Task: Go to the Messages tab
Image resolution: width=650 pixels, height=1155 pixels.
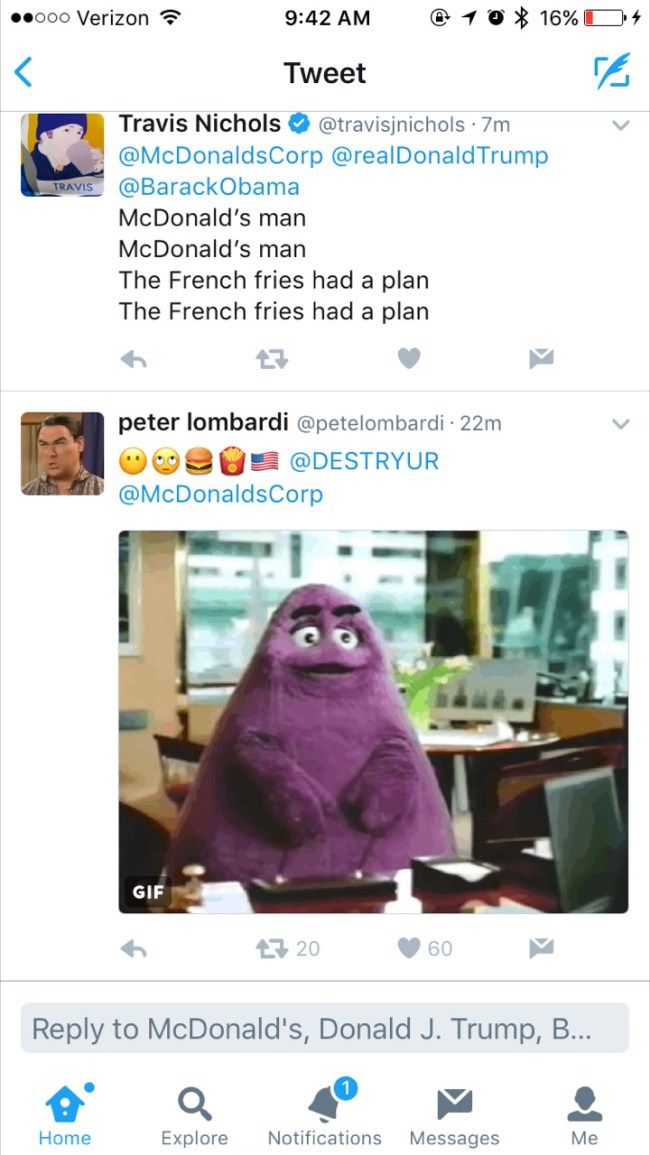Action: pos(454,1114)
